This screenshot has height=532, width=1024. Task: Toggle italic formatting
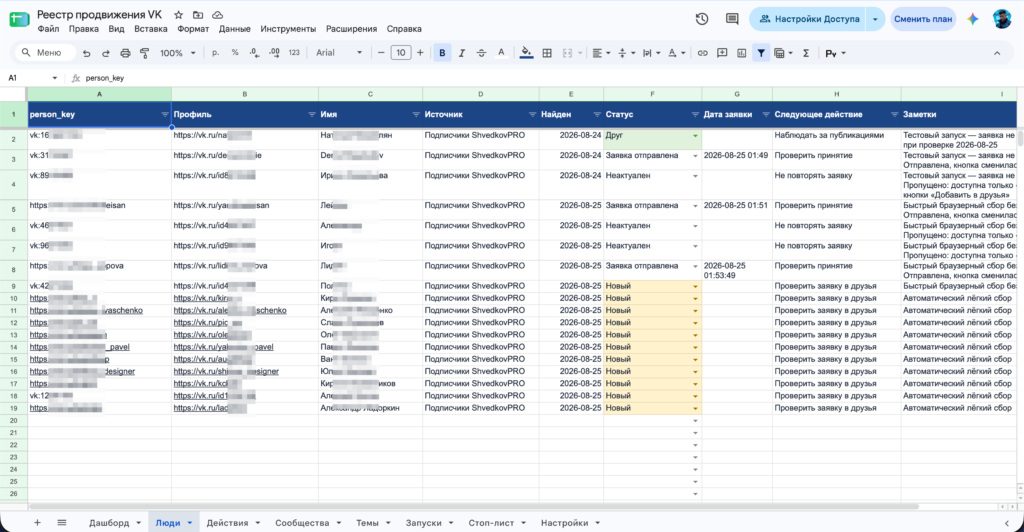point(462,53)
